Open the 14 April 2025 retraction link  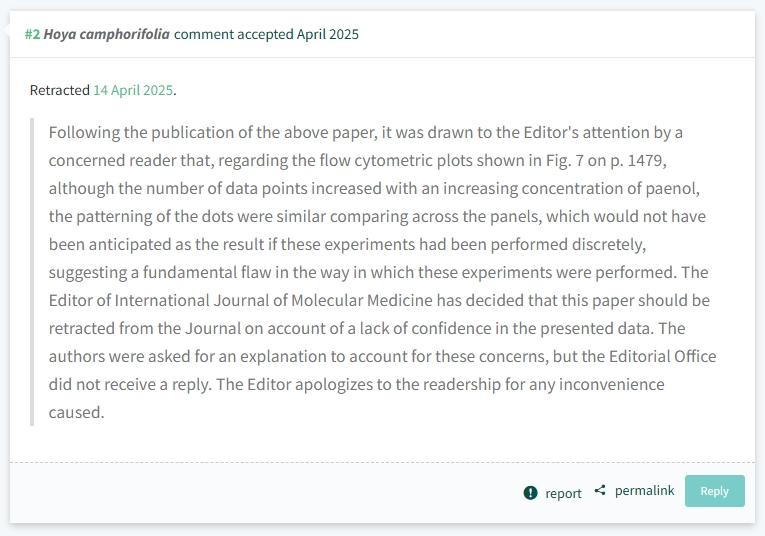pyautogui.click(x=133, y=90)
